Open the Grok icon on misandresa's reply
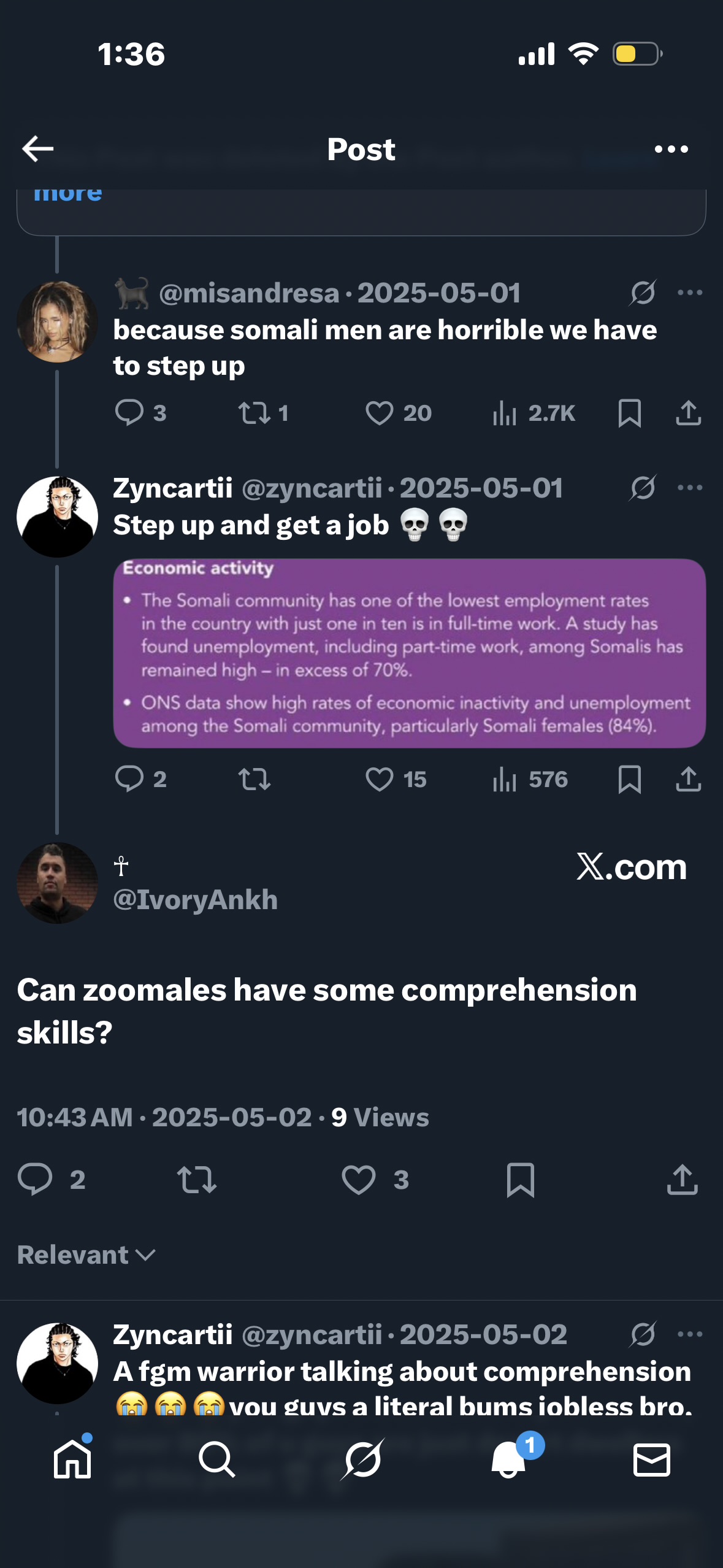 coord(642,293)
